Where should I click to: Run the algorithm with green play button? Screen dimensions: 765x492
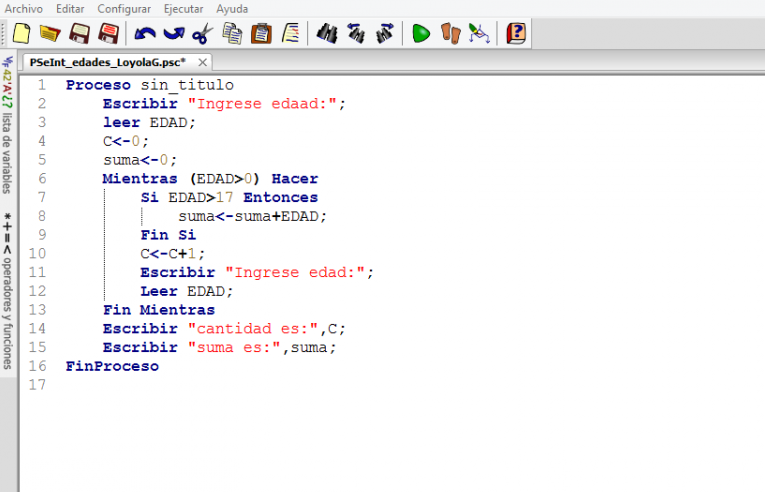pos(421,34)
